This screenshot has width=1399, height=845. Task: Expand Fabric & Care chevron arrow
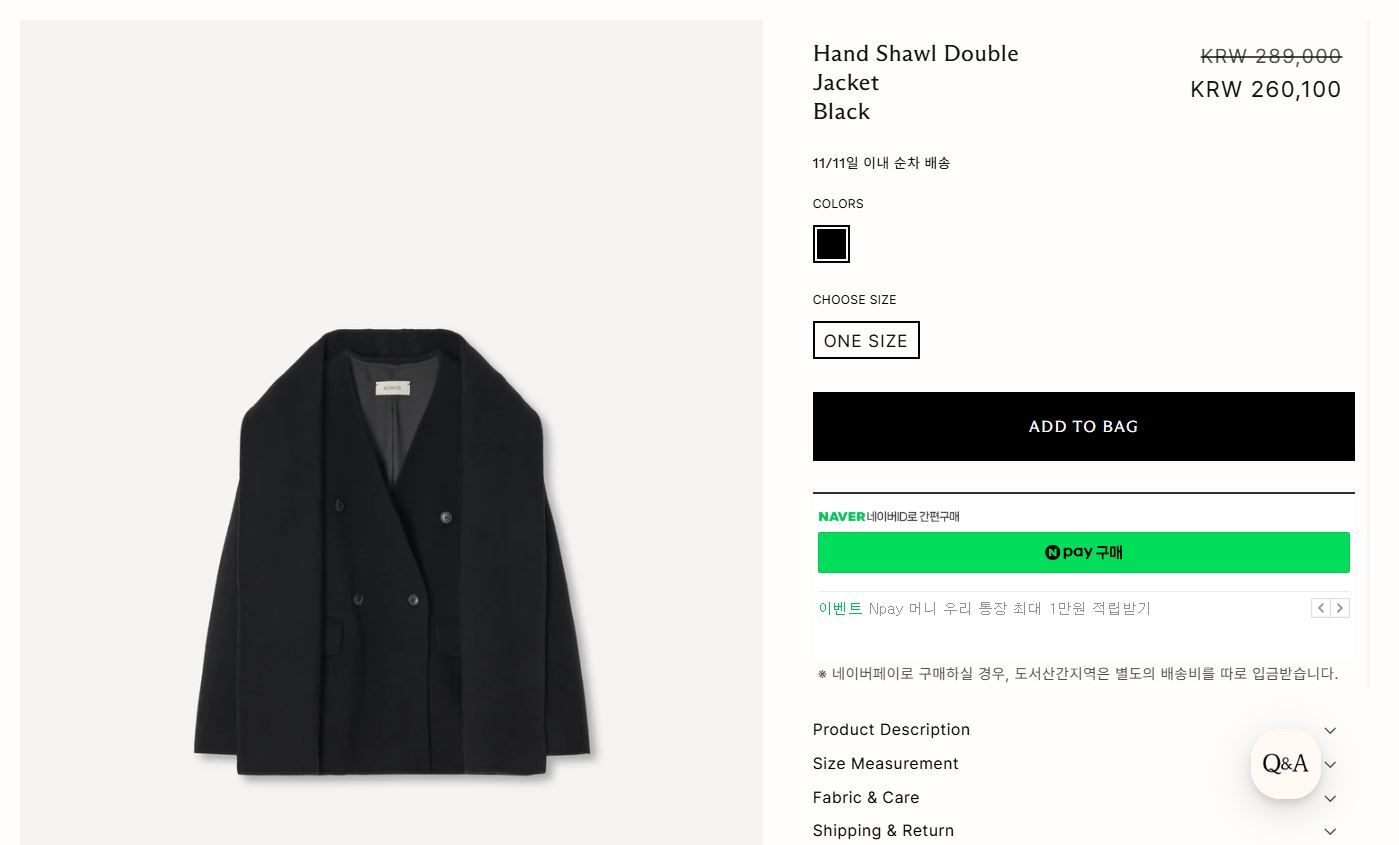coord(1330,798)
